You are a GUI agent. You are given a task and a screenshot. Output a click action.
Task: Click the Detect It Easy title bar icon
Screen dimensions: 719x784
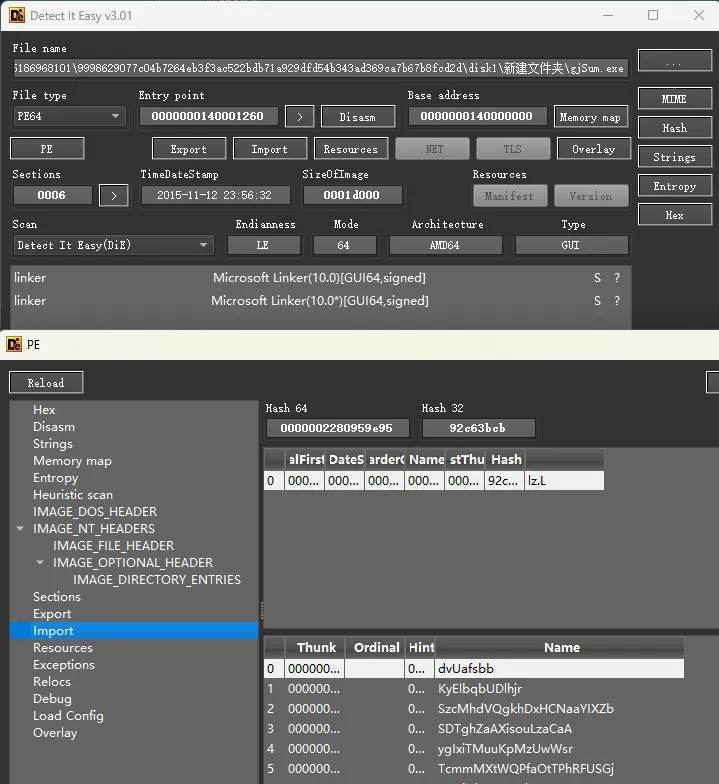[16, 16]
